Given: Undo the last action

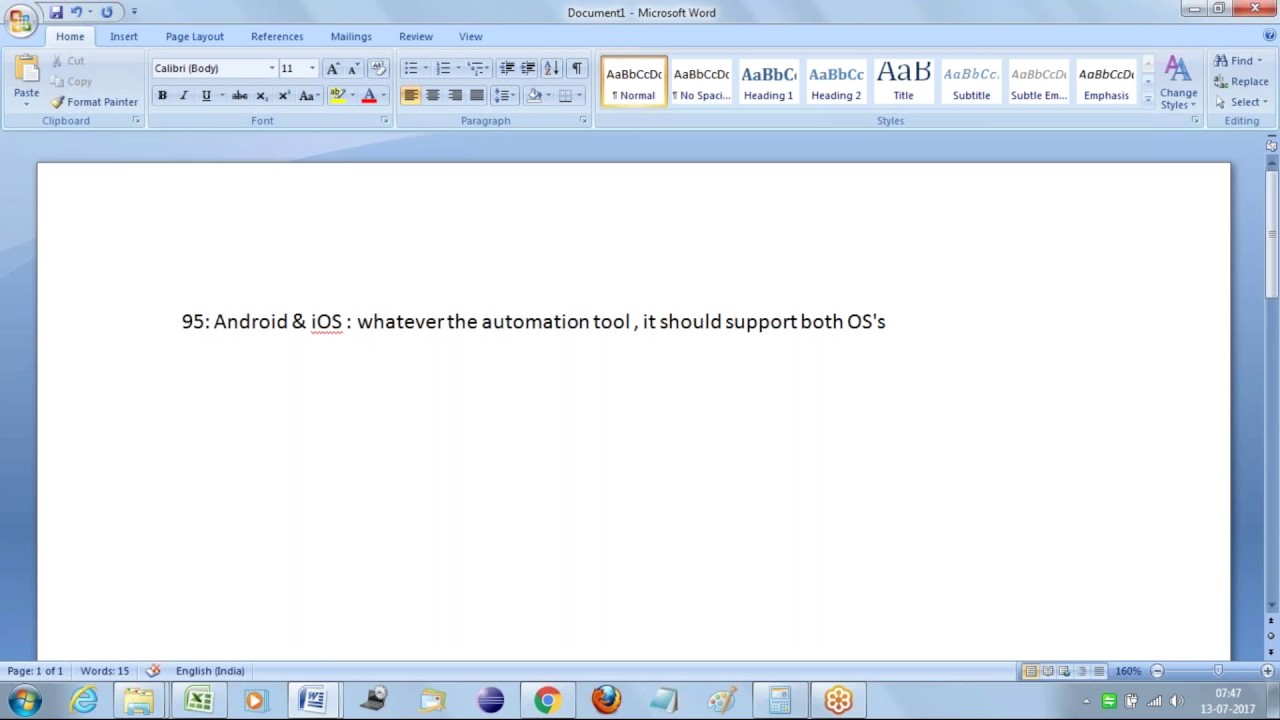Looking at the screenshot, I should click(x=76, y=12).
